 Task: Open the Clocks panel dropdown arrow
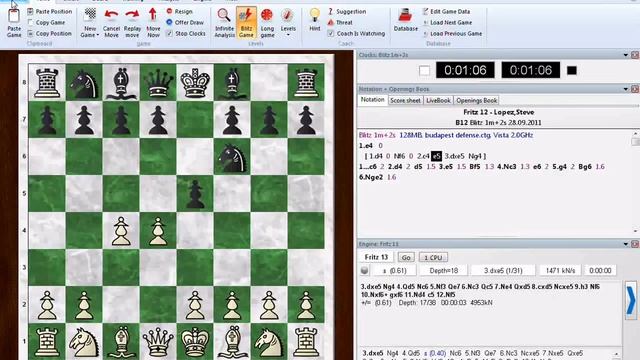[626, 55]
